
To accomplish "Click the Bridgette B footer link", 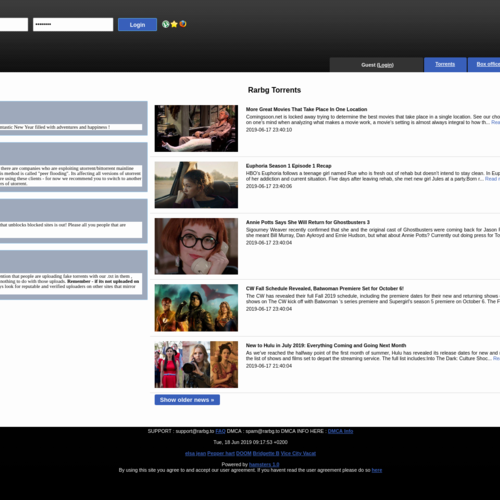I will (266, 453).
